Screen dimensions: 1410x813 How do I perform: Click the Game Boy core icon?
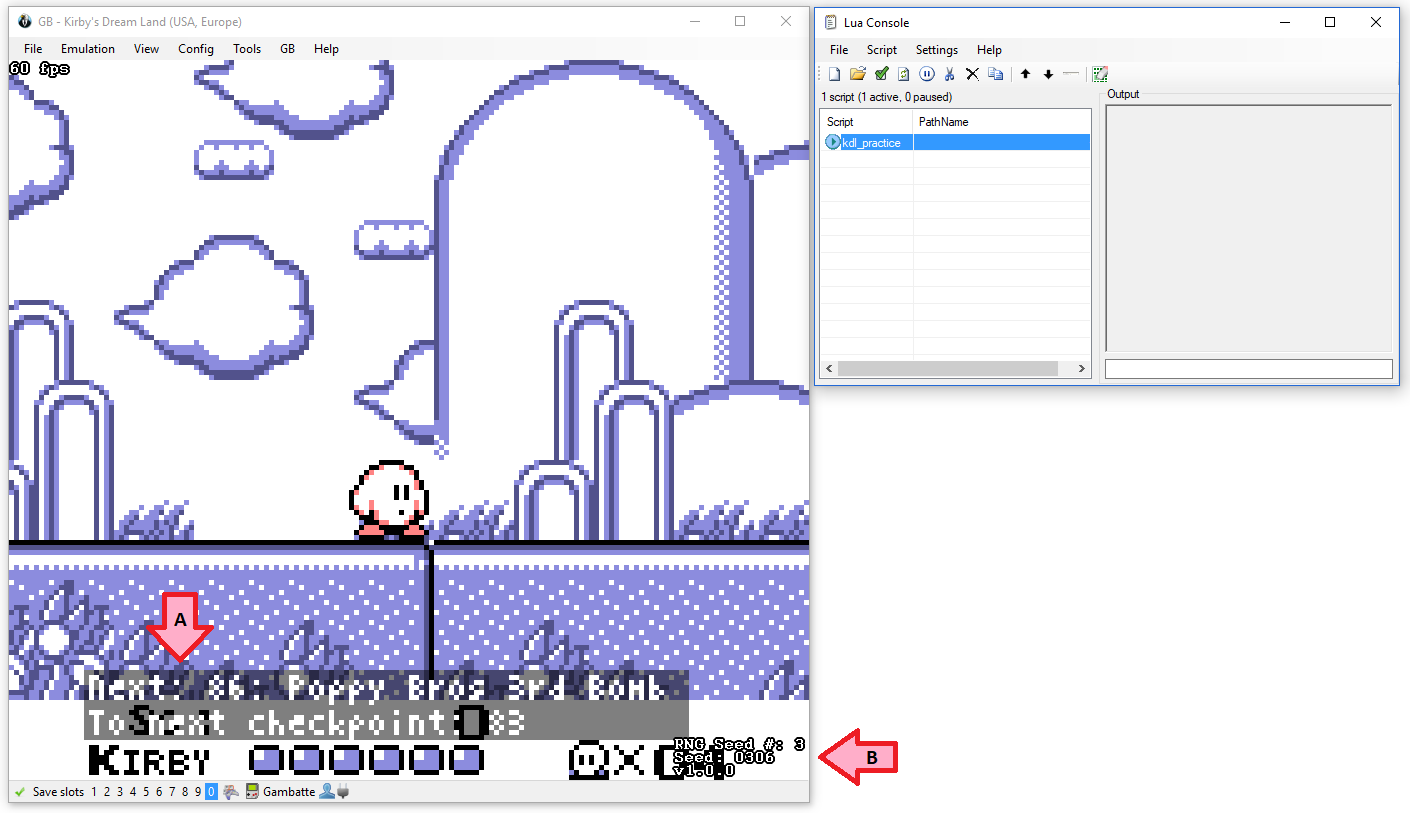click(x=252, y=792)
